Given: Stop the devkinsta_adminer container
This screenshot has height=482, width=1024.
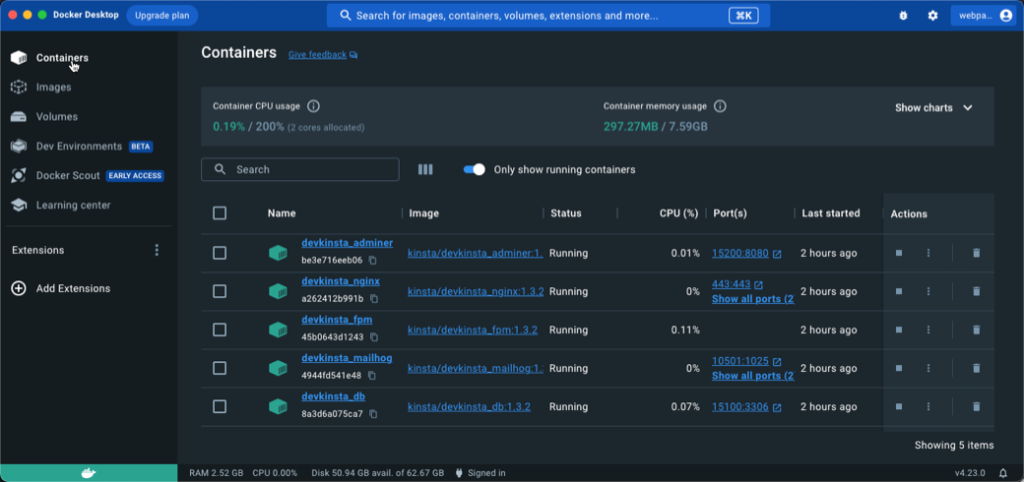Looking at the screenshot, I should click(x=899, y=253).
